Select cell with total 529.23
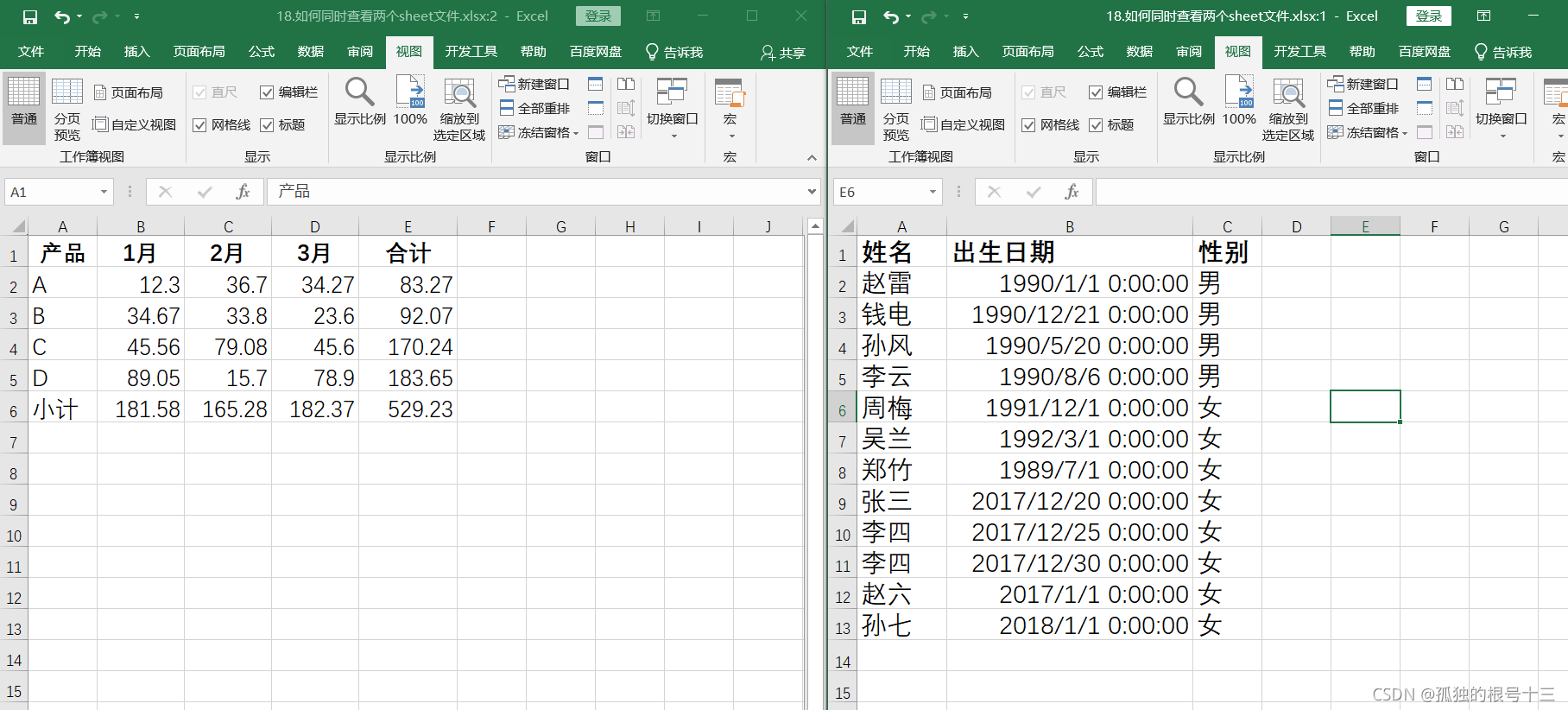 click(408, 409)
